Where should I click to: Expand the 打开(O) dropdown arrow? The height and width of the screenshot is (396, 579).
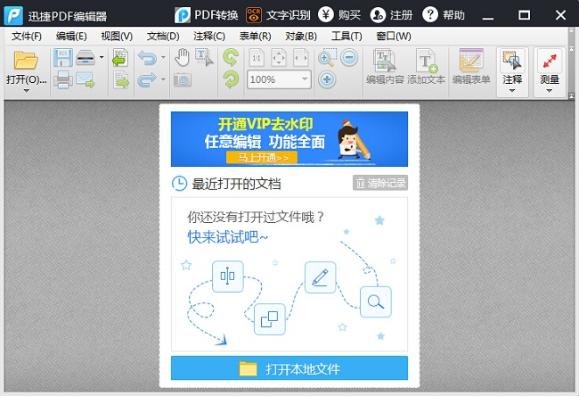click(x=26, y=91)
